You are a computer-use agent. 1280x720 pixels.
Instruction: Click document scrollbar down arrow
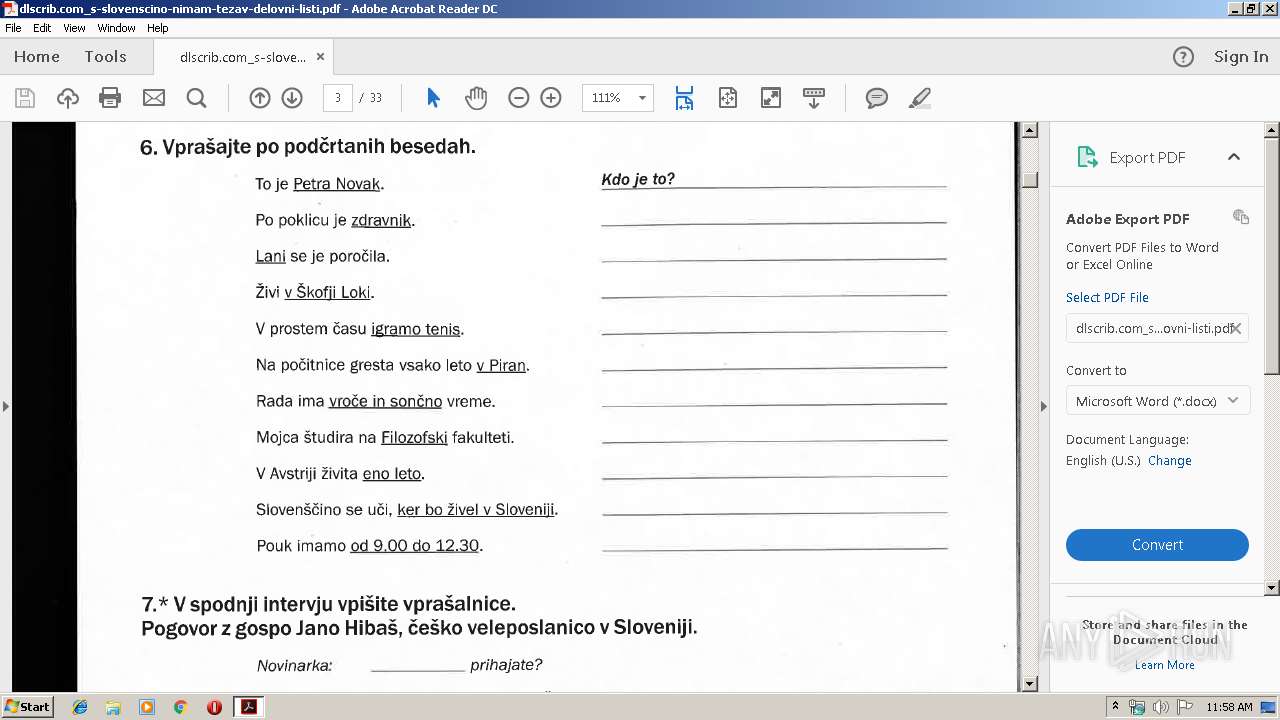point(1029,684)
